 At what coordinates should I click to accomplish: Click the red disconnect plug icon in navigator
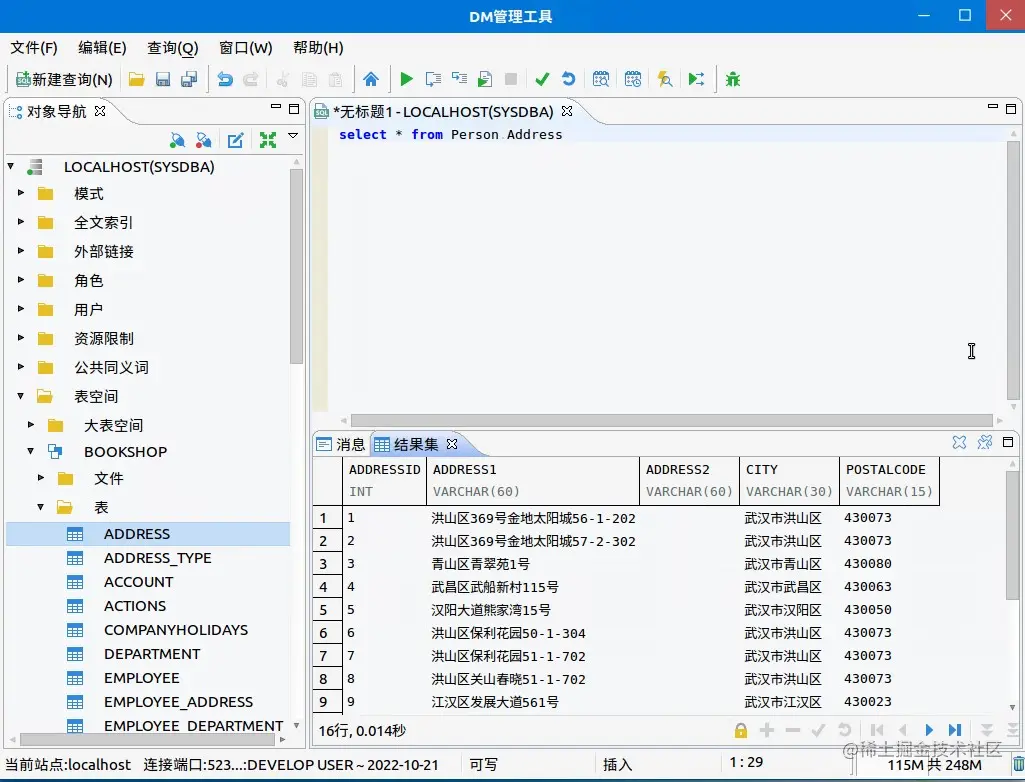pos(204,140)
